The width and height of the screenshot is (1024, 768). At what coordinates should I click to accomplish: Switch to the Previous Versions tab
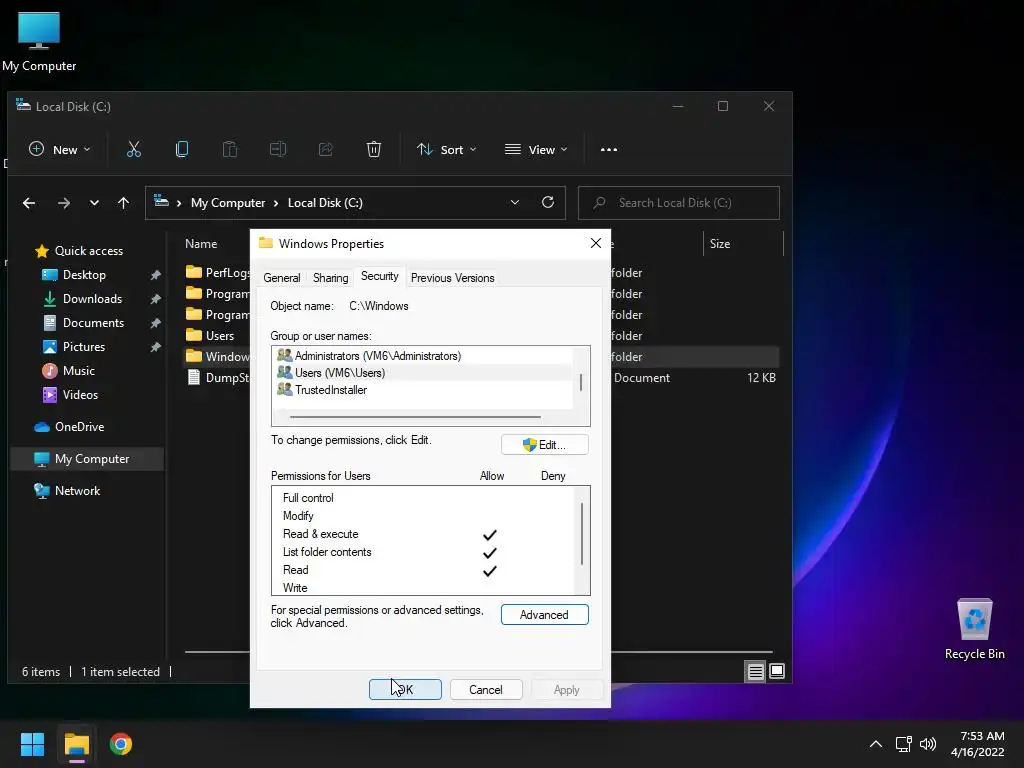coord(453,278)
